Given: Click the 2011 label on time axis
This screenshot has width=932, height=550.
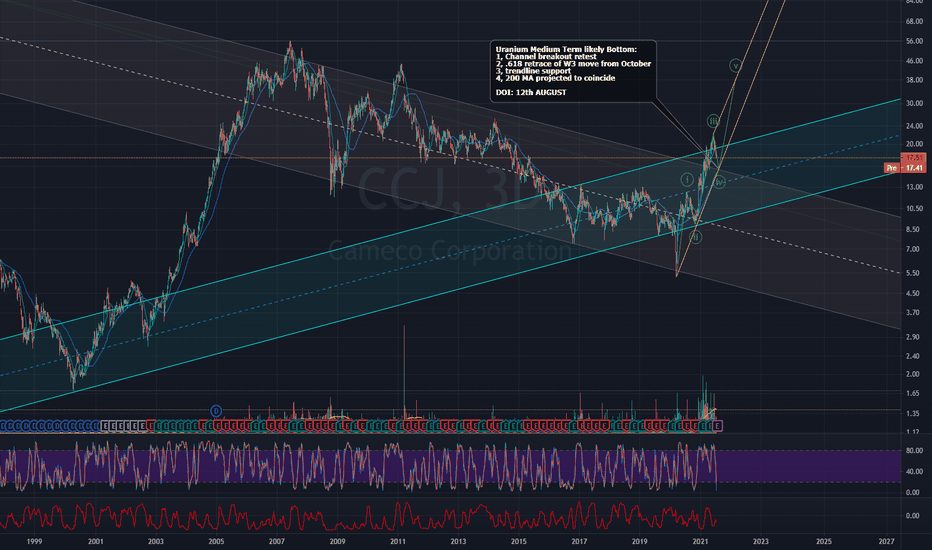Looking at the screenshot, I should (398, 542).
